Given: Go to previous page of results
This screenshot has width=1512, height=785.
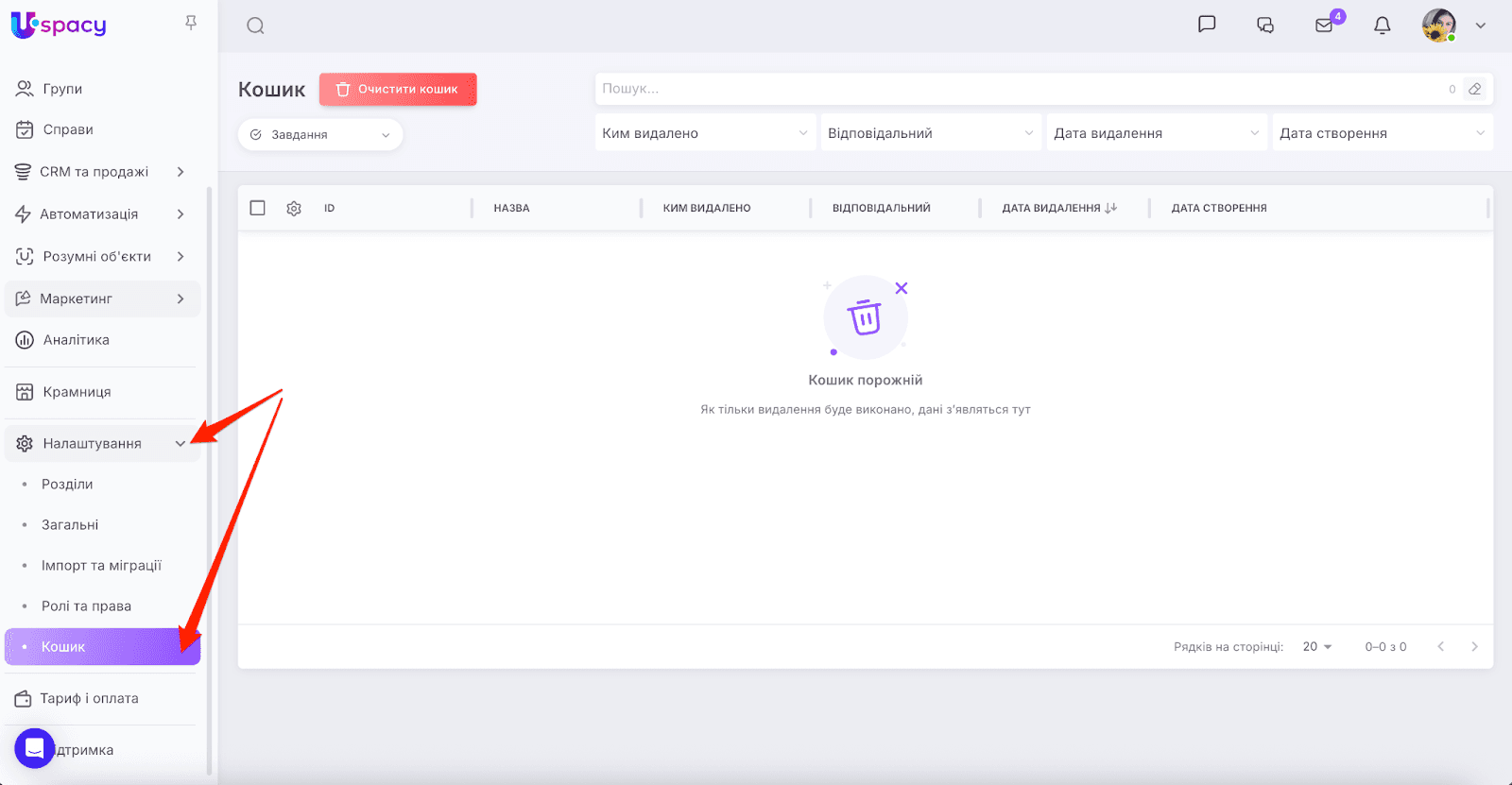Looking at the screenshot, I should (x=1440, y=647).
